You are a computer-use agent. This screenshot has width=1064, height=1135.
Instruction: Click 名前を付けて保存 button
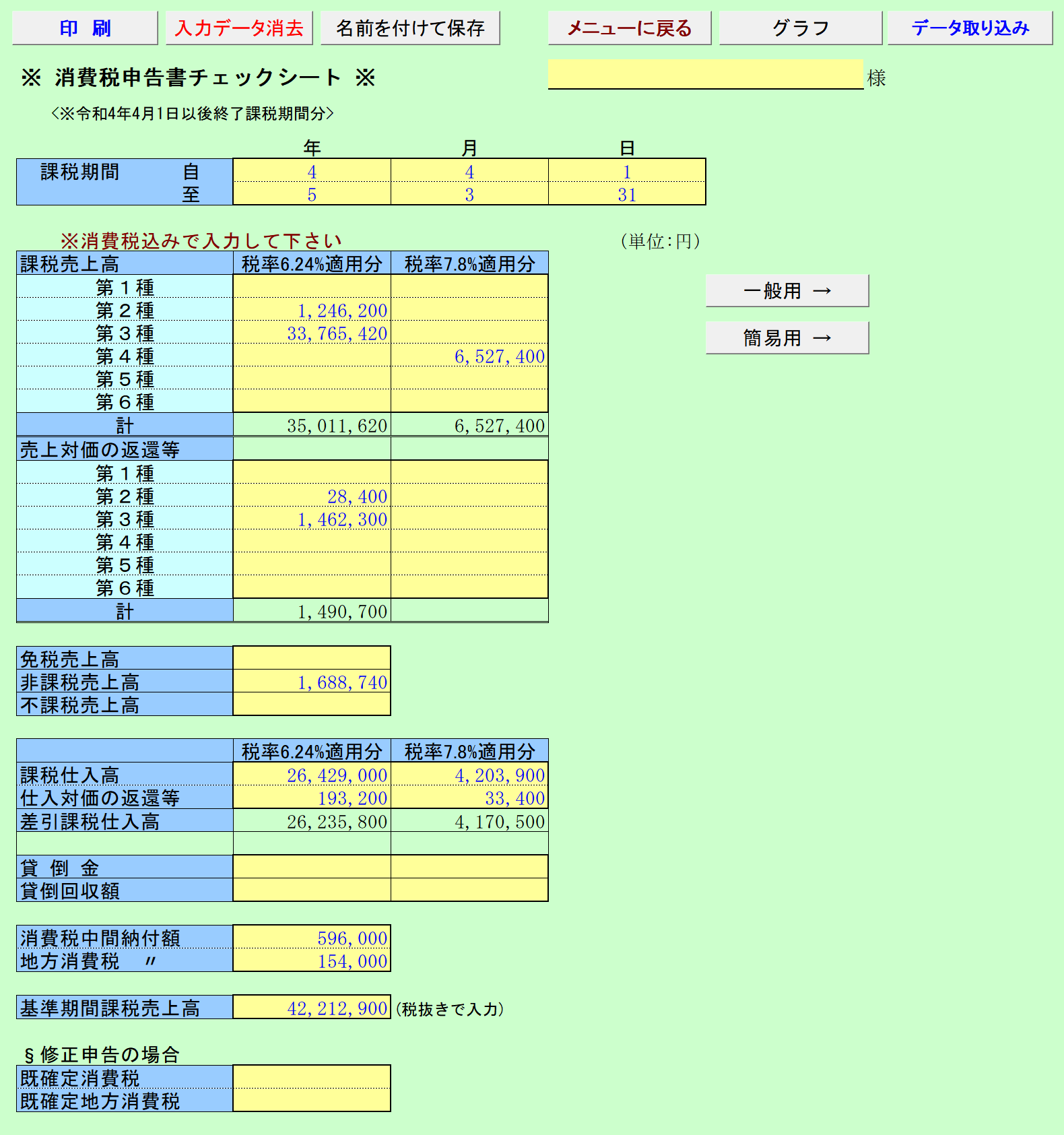pyautogui.click(x=410, y=28)
